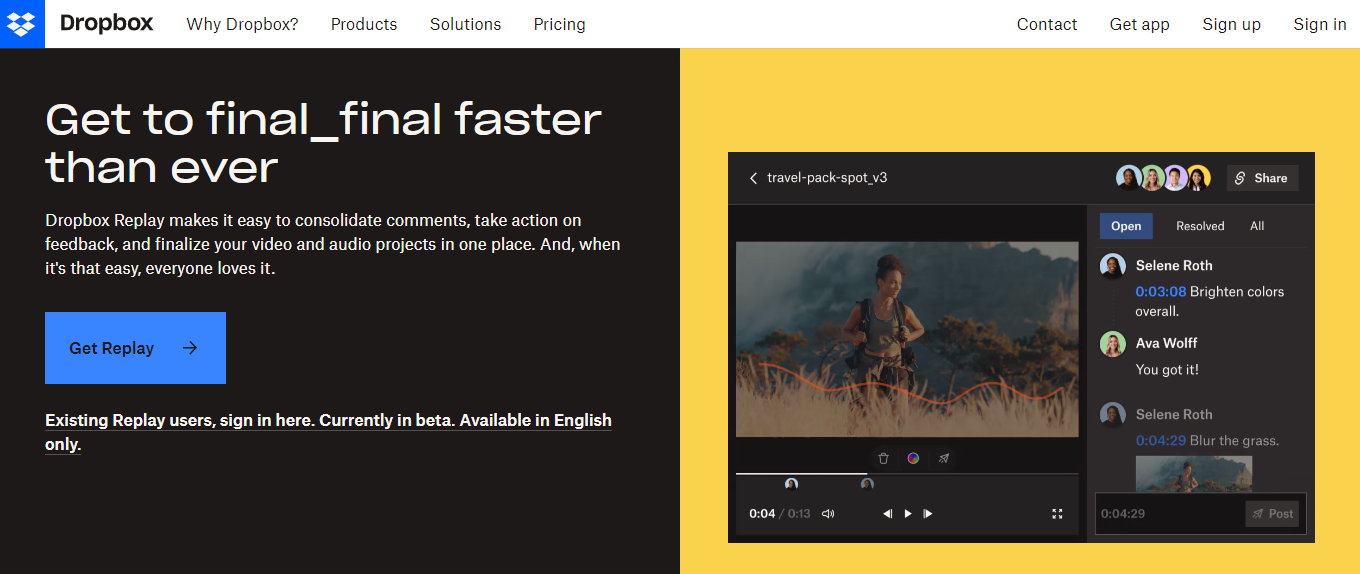Click the Dropbox box logo icon
Screen dimensions: 1360x574
click(22, 24)
